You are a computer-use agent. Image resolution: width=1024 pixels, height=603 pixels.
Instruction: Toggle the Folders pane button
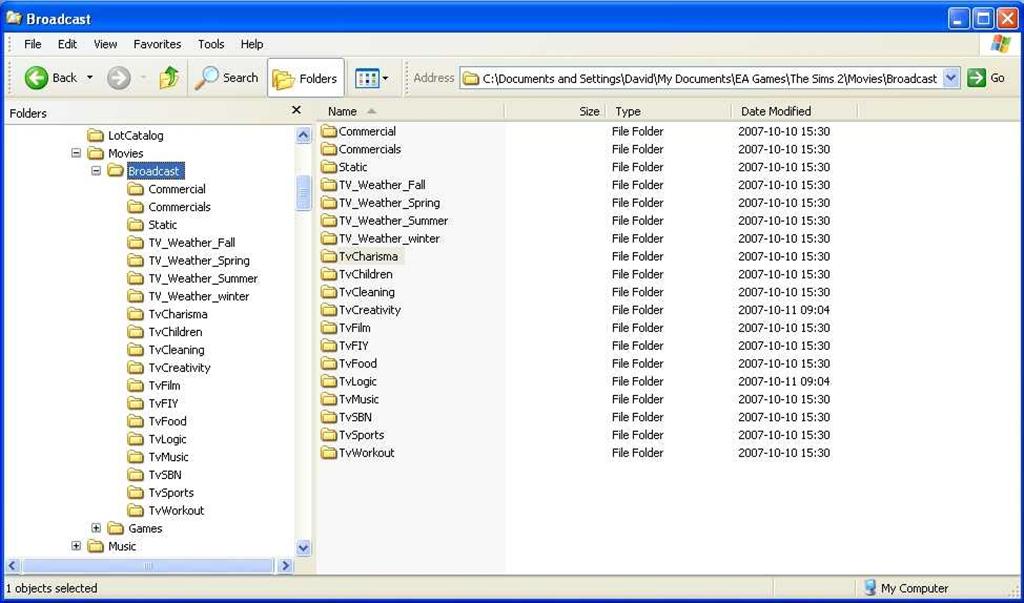click(306, 78)
